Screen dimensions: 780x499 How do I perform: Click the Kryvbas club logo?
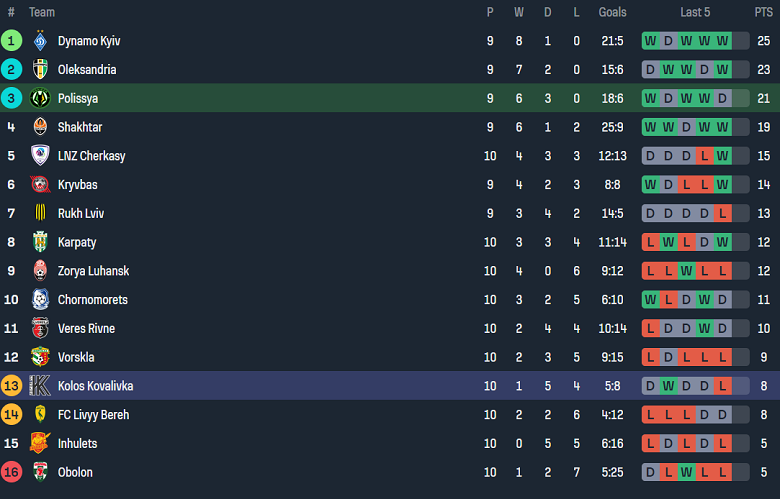tap(40, 185)
